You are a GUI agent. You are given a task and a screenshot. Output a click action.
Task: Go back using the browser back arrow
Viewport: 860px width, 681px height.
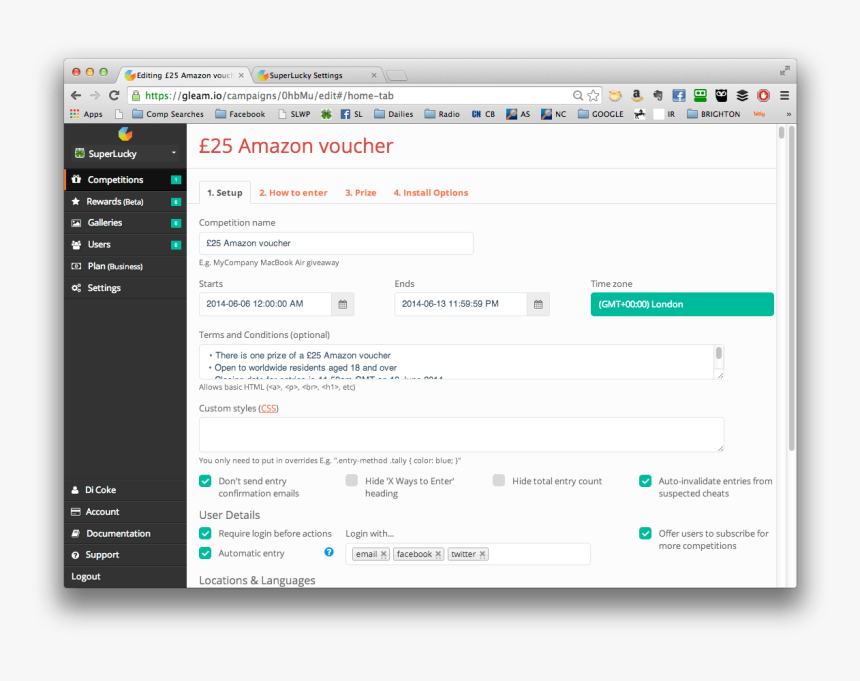click(x=76, y=95)
